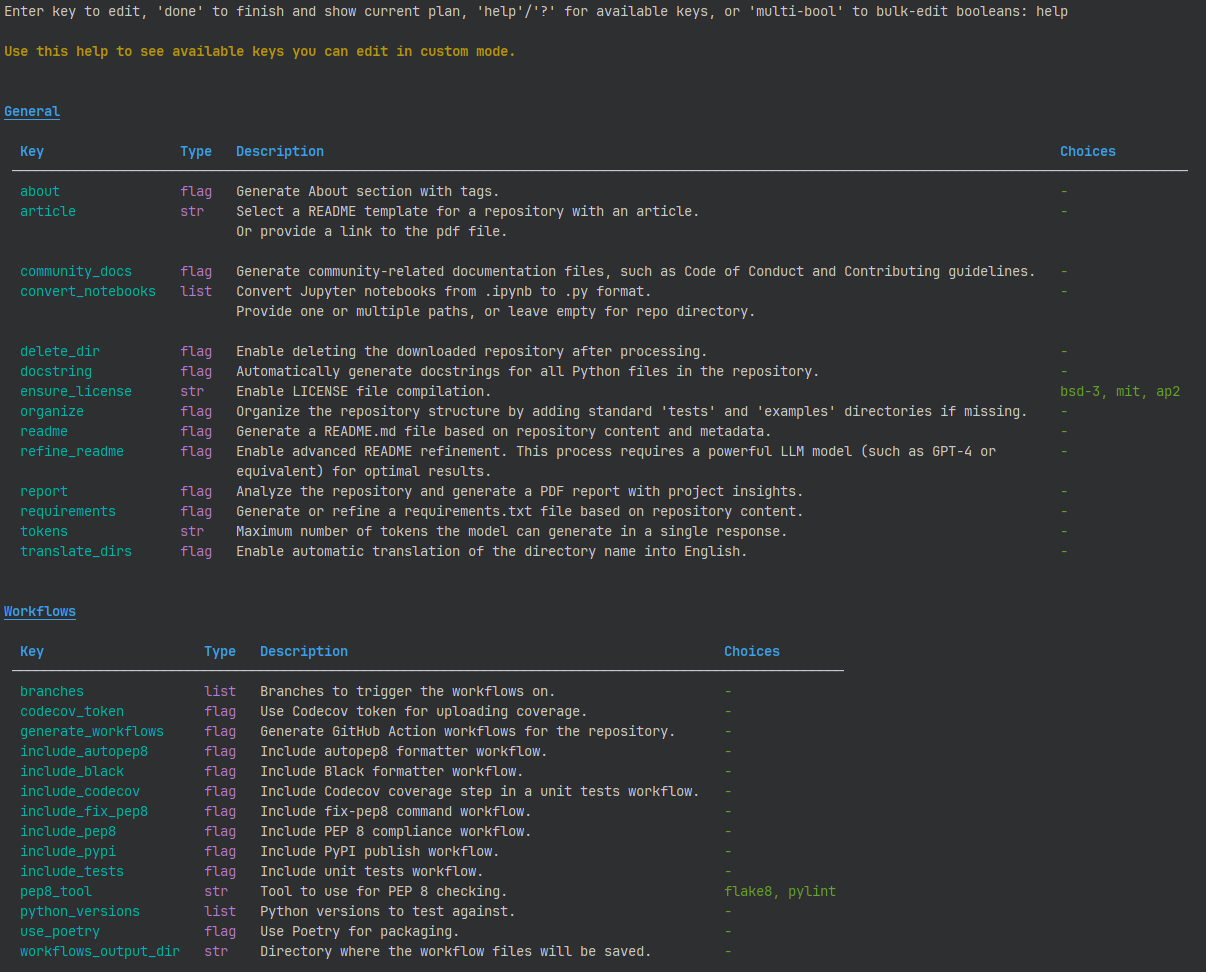The height and width of the screenshot is (972, 1206).
Task: Click the delete_dir key name
Action: tap(60, 351)
